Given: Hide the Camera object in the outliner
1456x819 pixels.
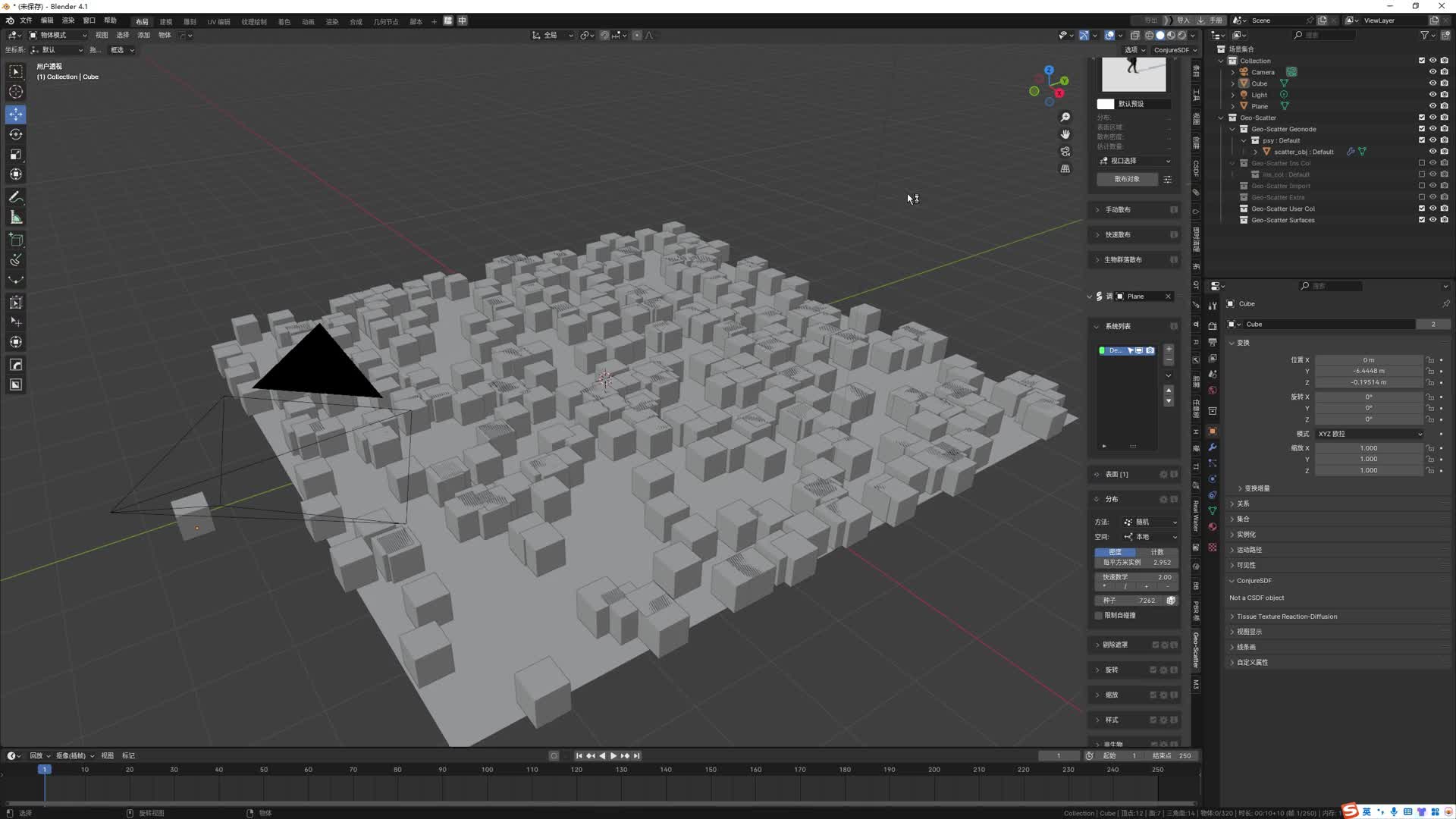Looking at the screenshot, I should (x=1432, y=72).
